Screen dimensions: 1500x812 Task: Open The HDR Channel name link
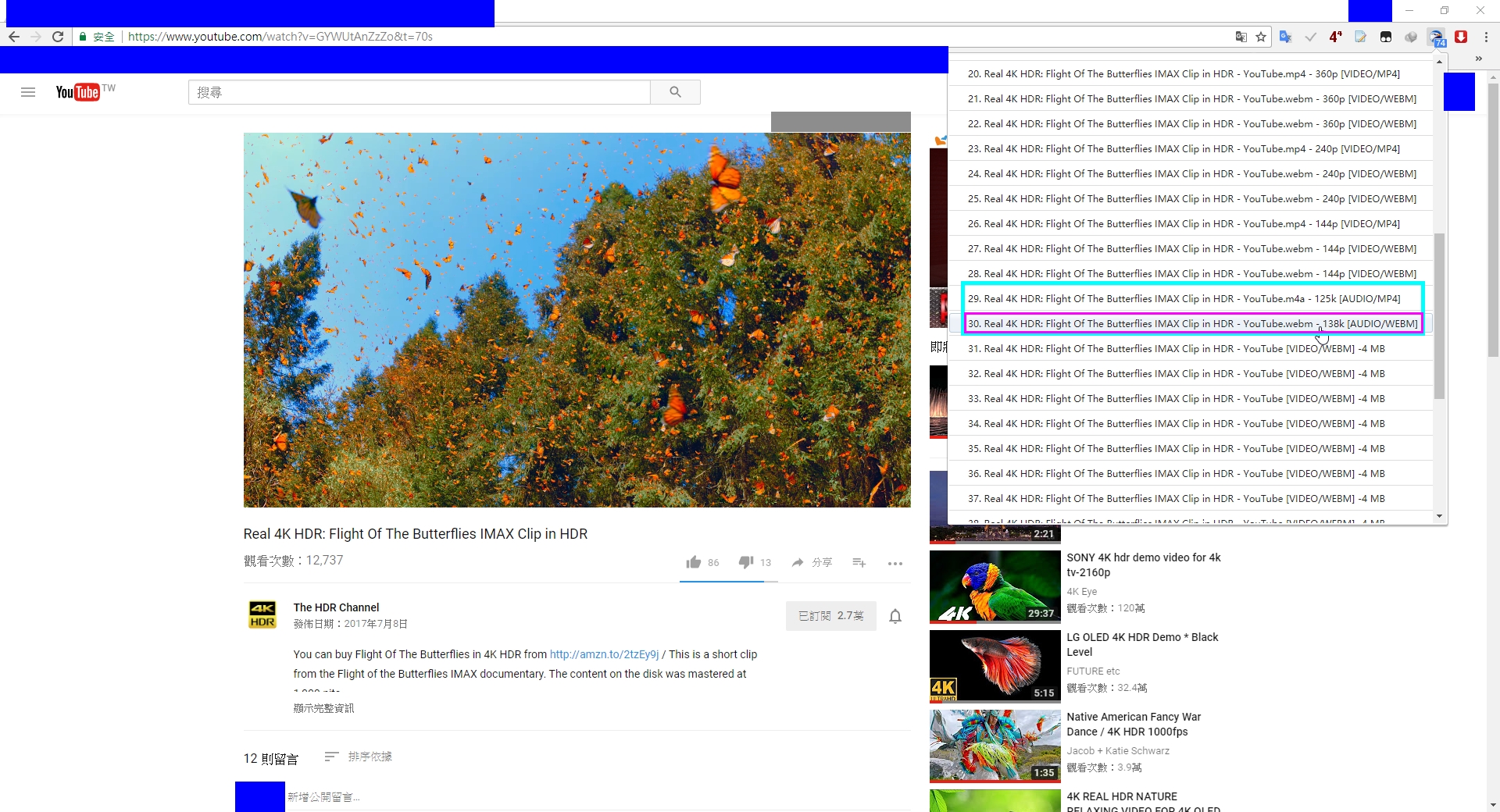(336, 607)
